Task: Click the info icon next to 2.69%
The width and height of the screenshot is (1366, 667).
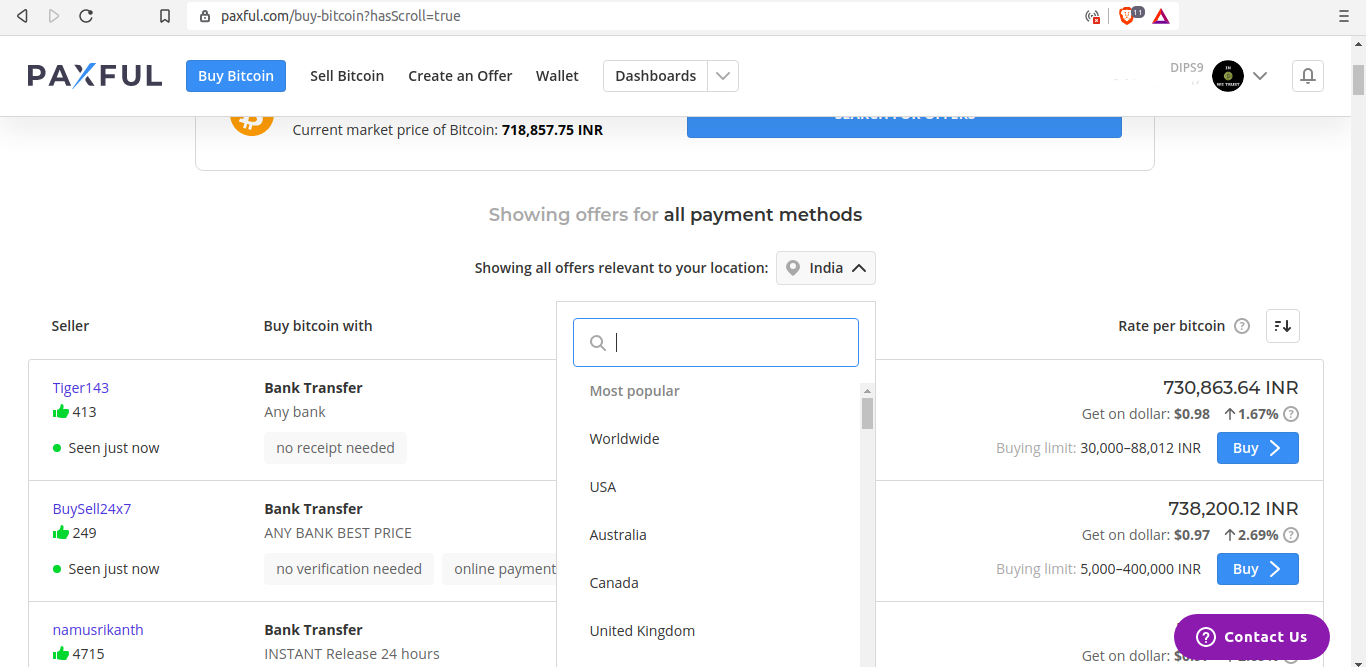Action: (1291, 535)
